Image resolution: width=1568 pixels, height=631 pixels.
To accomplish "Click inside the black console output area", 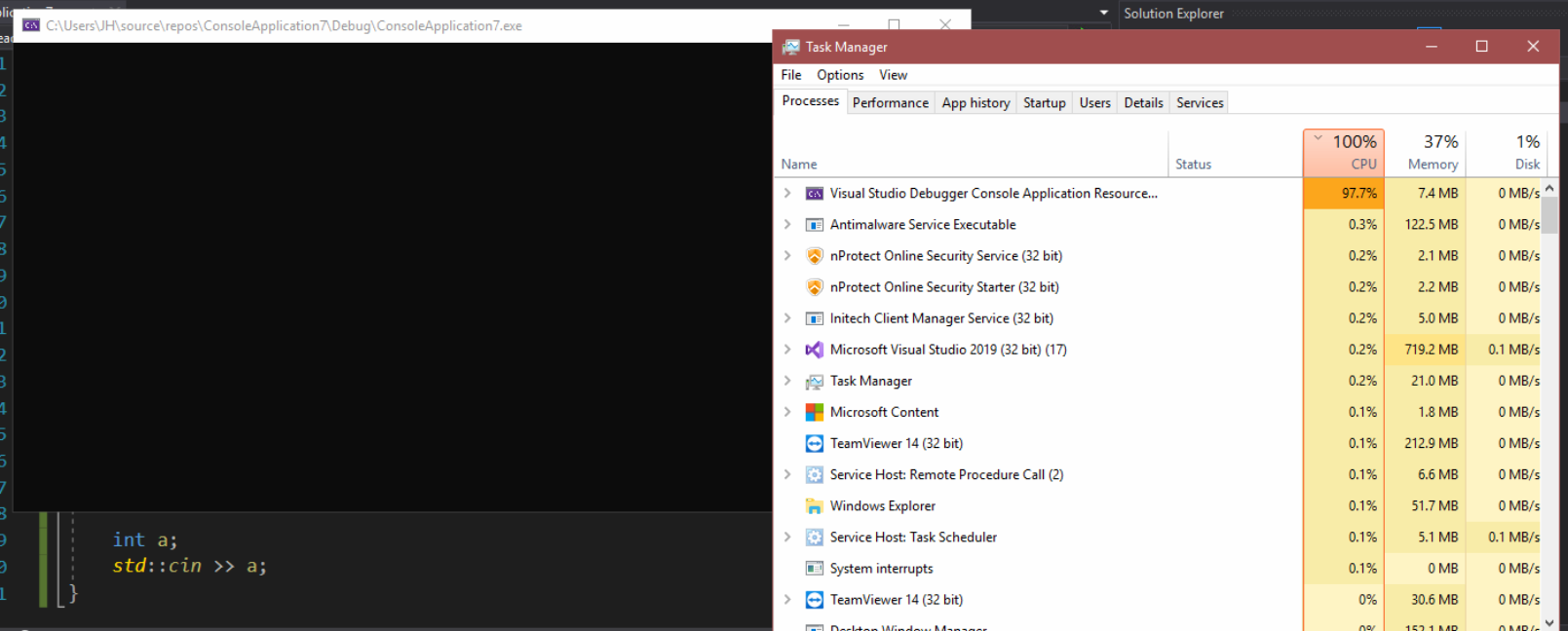I will click(393, 277).
